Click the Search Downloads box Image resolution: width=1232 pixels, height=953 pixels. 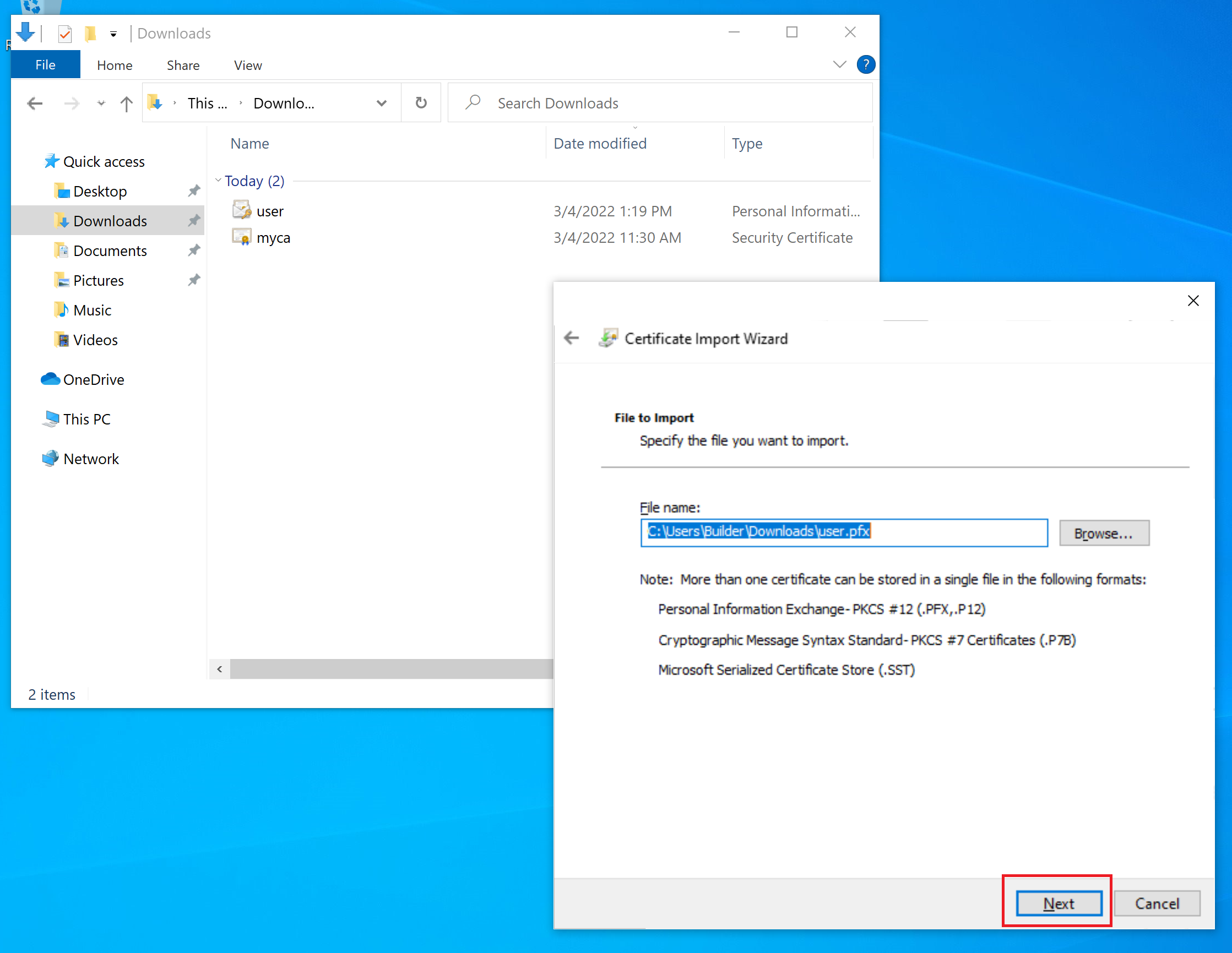[x=660, y=102]
